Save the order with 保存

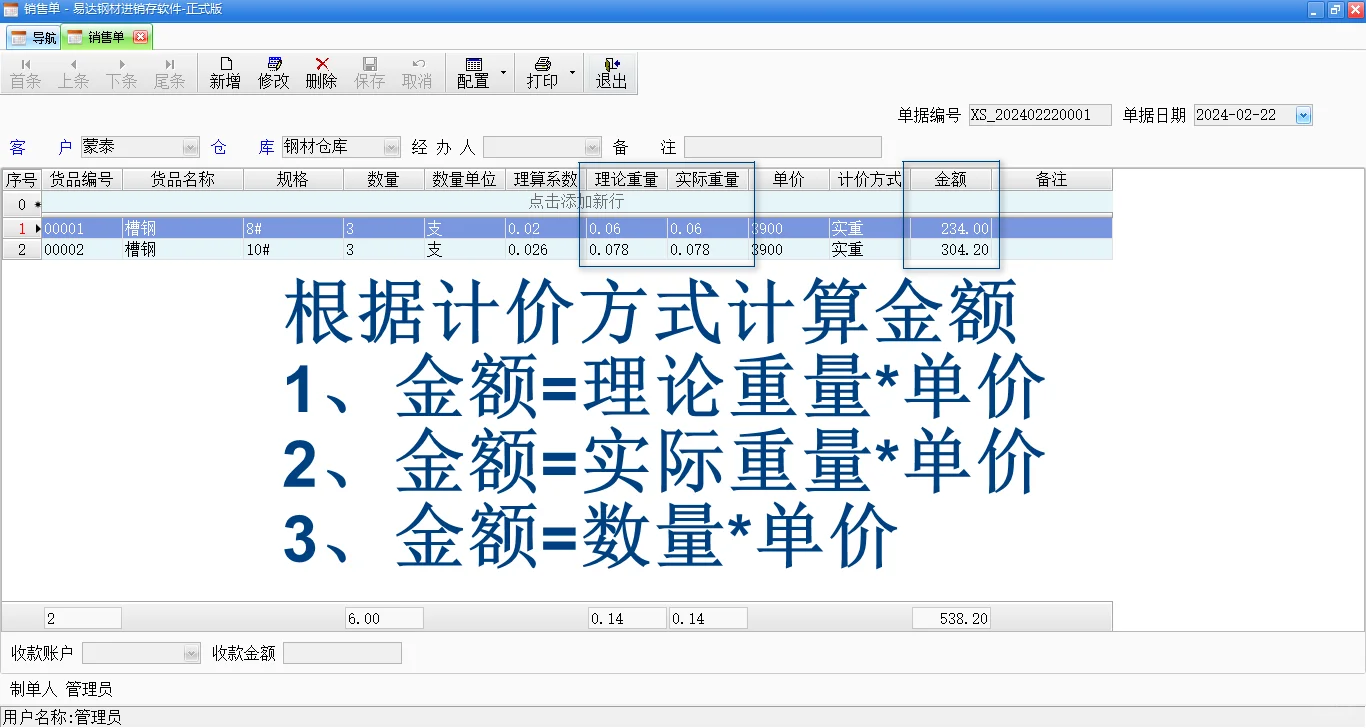pos(369,73)
